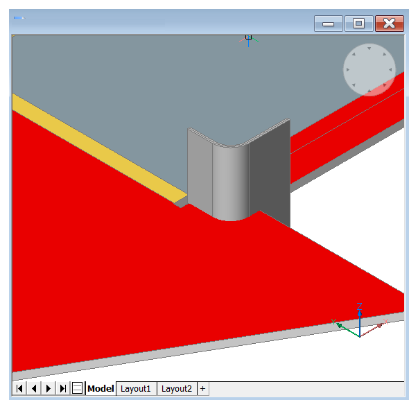Go to previous layout tab arrow
The height and width of the screenshot is (405, 410).
tap(34, 388)
